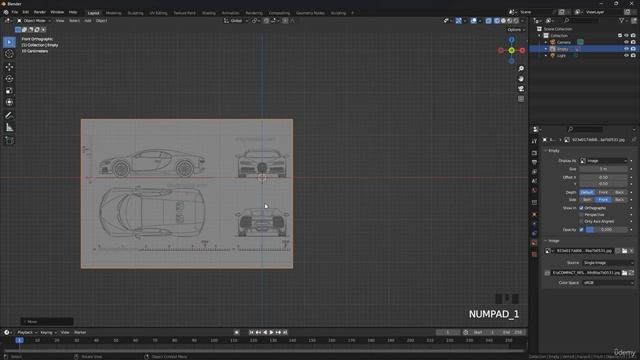640x360 pixels.
Task: Activate the Move tool
Action: (x=9, y=67)
